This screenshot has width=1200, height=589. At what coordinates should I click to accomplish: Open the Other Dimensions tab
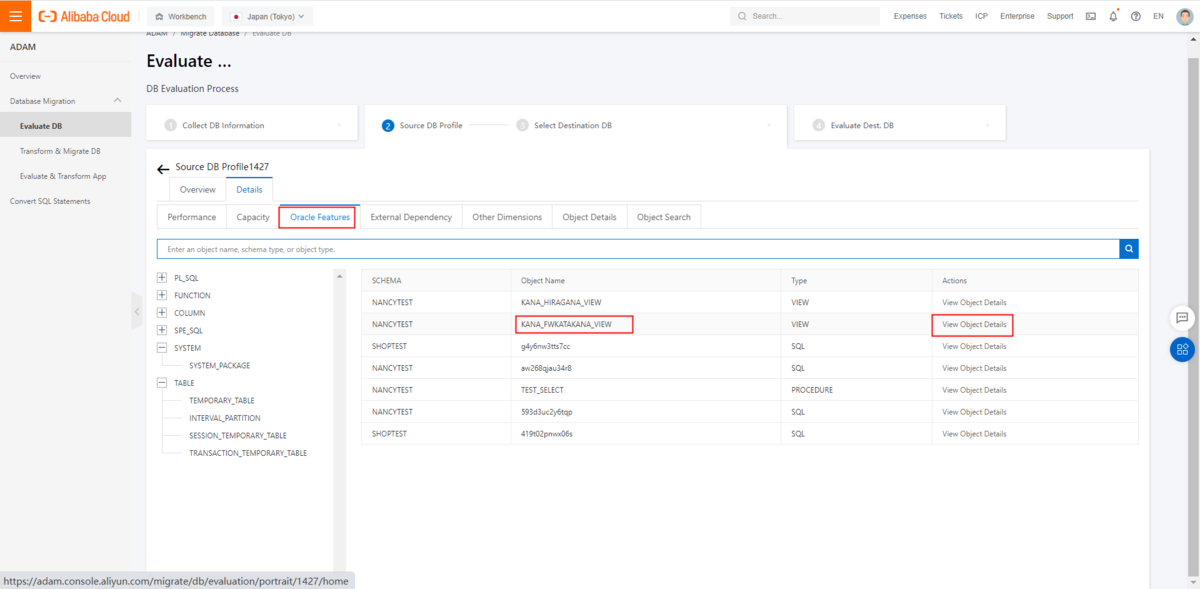pos(507,217)
